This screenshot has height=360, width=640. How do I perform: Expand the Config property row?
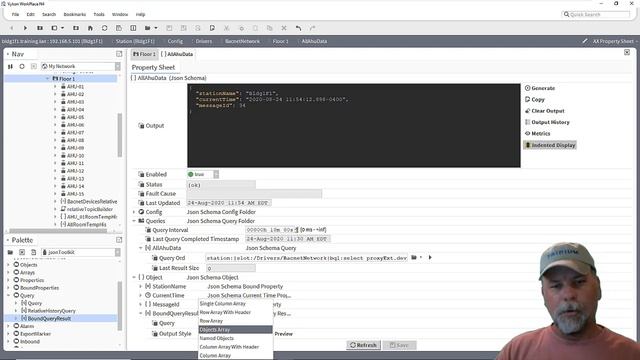point(134,212)
